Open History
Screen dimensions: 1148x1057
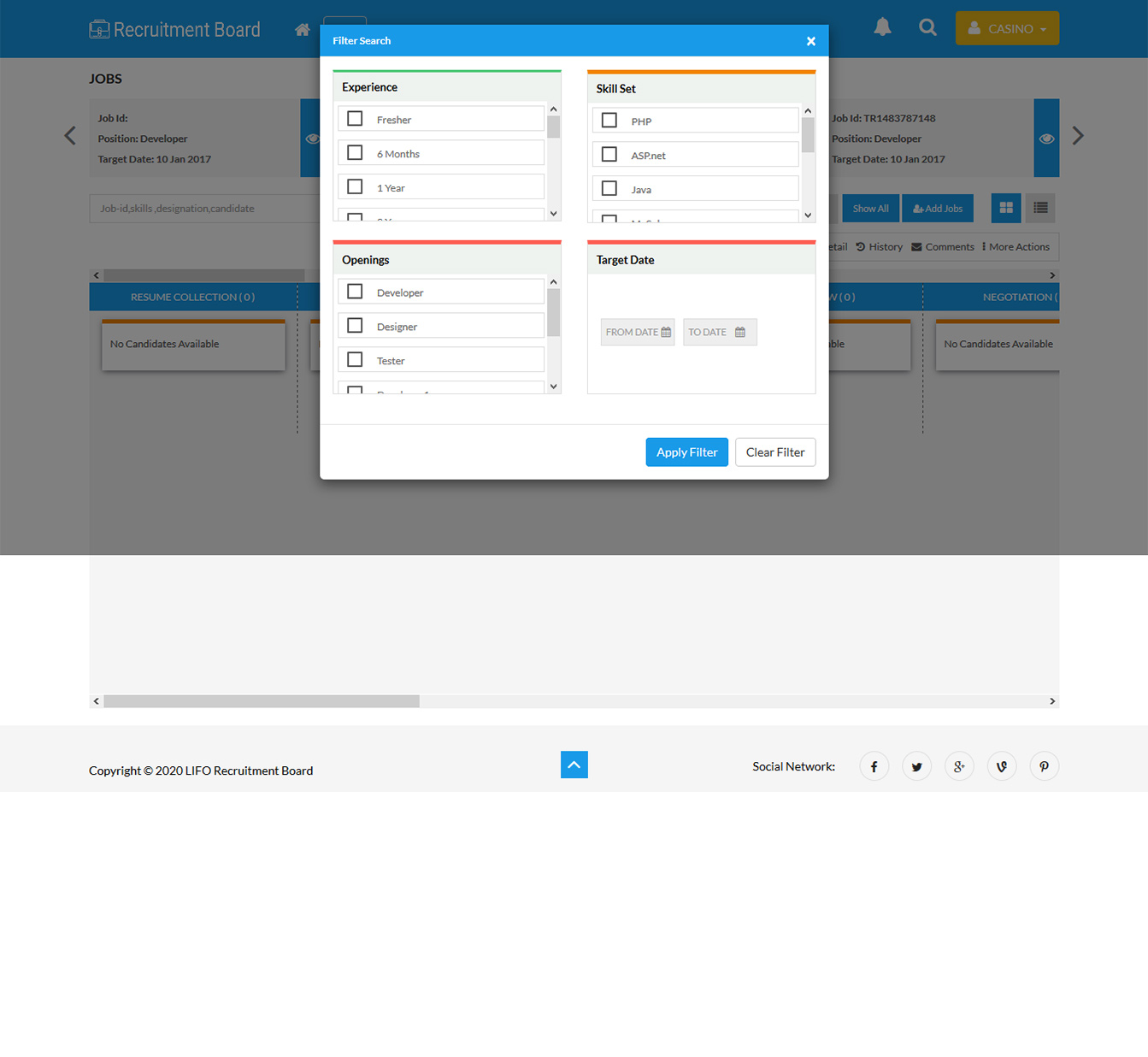(x=880, y=247)
